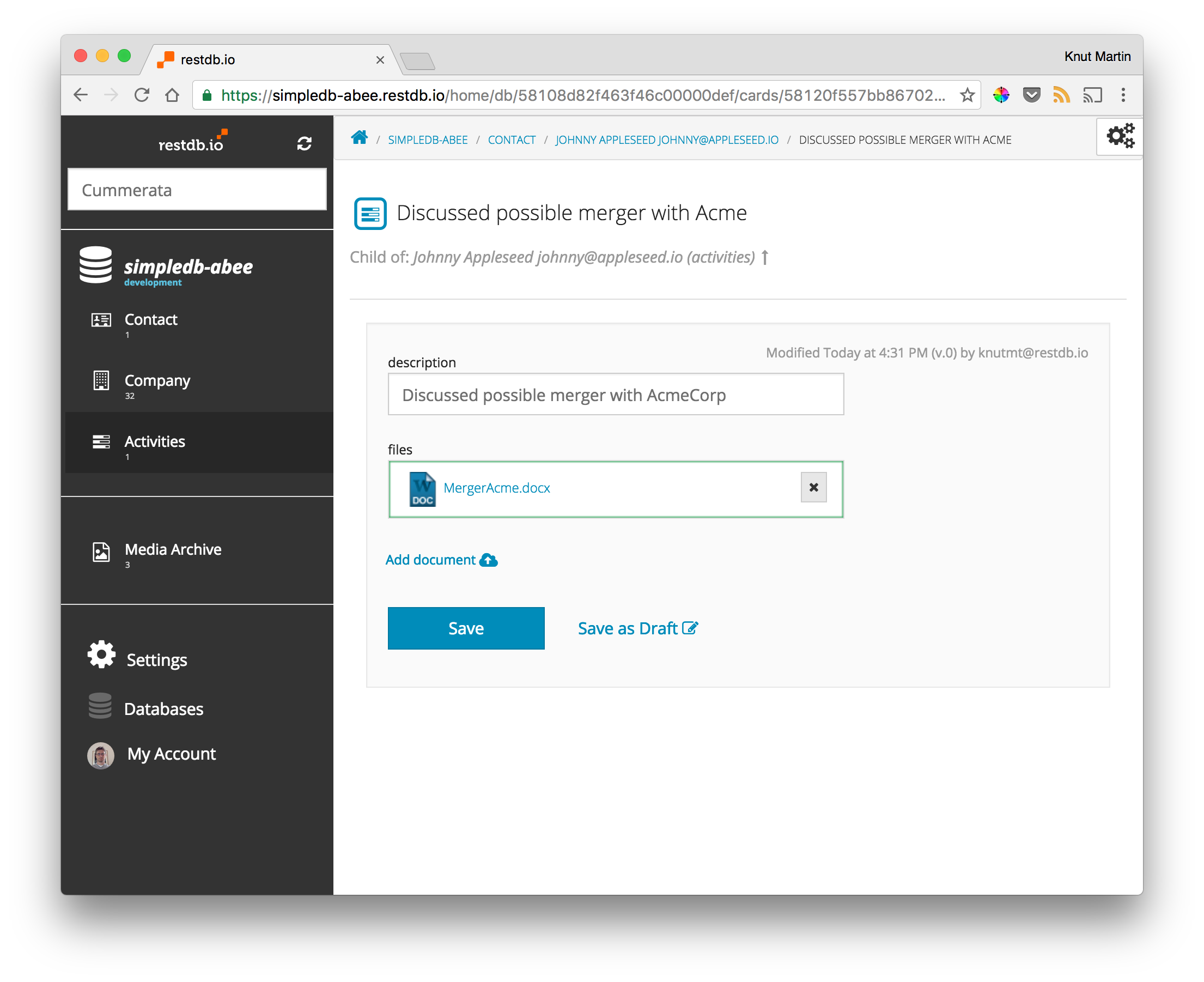Viewport: 1204px width, 982px height.
Task: Open the color wheel extension icon
Action: [x=1001, y=94]
